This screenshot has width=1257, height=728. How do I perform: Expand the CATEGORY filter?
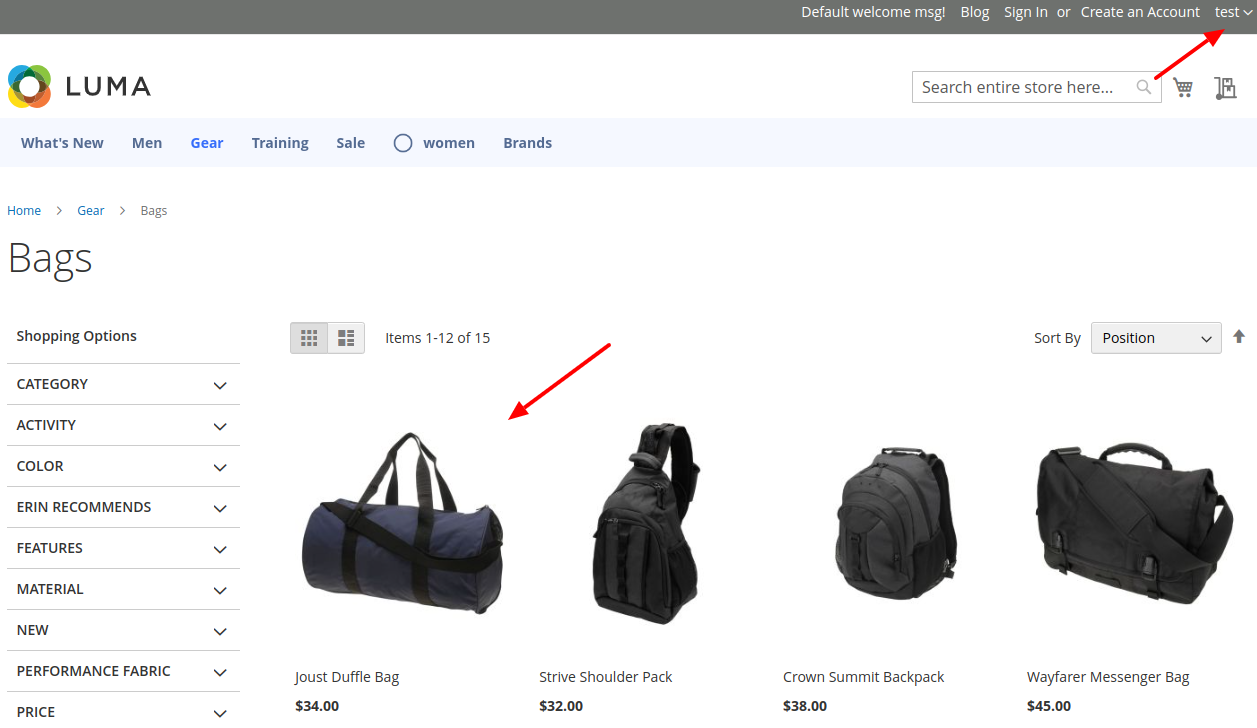pyautogui.click(x=123, y=384)
